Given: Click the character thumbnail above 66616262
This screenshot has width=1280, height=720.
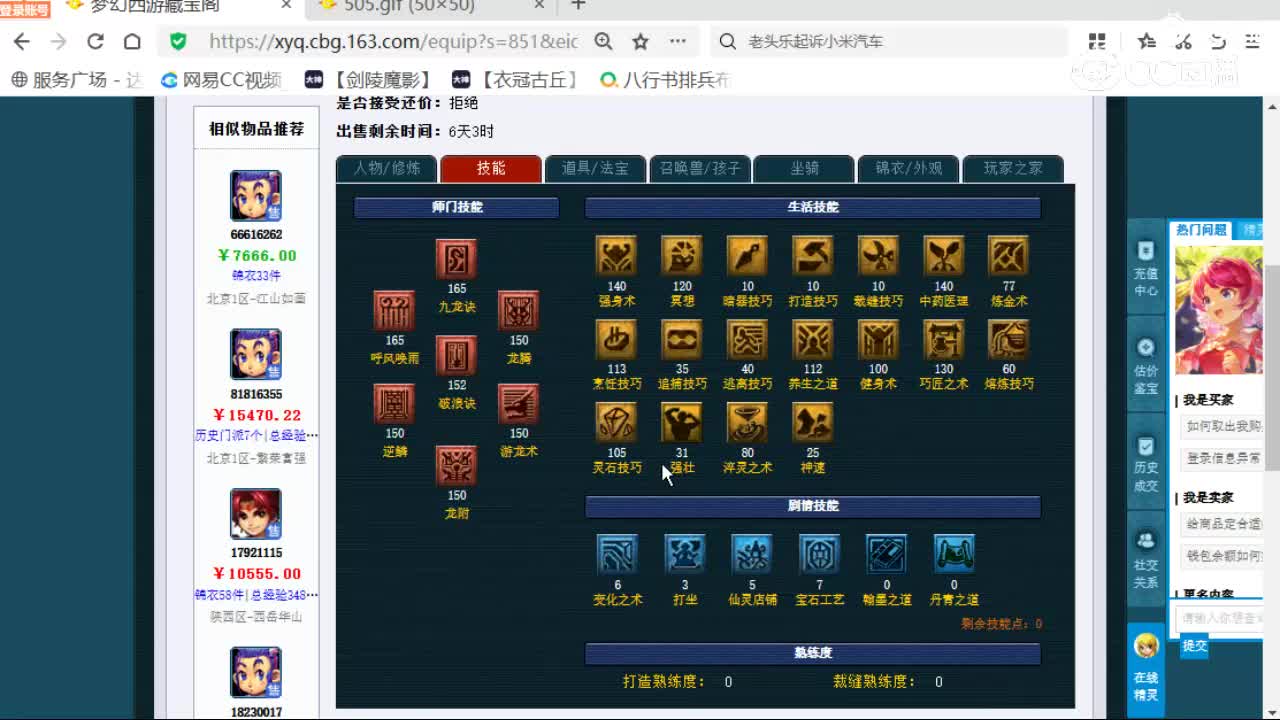Looking at the screenshot, I should pyautogui.click(x=256, y=195).
